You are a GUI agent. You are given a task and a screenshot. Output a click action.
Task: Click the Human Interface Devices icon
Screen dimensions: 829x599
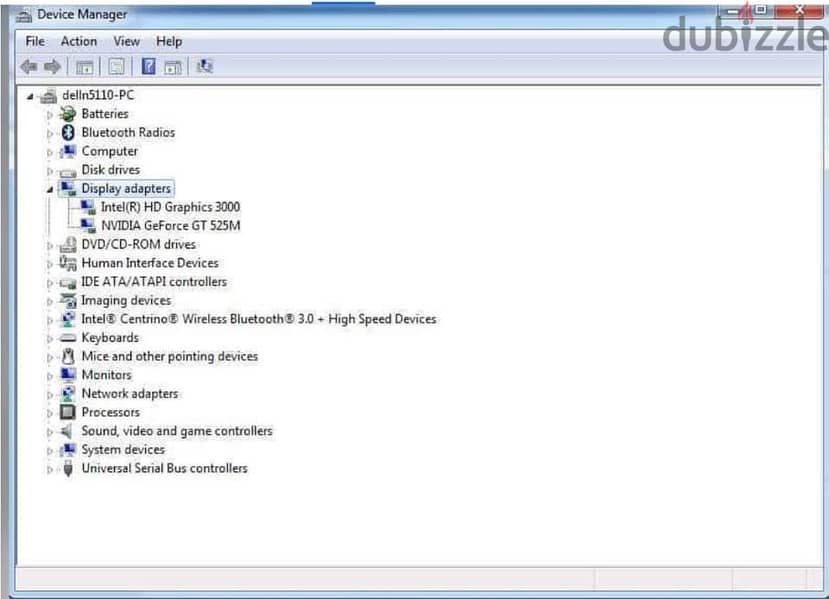coord(68,263)
